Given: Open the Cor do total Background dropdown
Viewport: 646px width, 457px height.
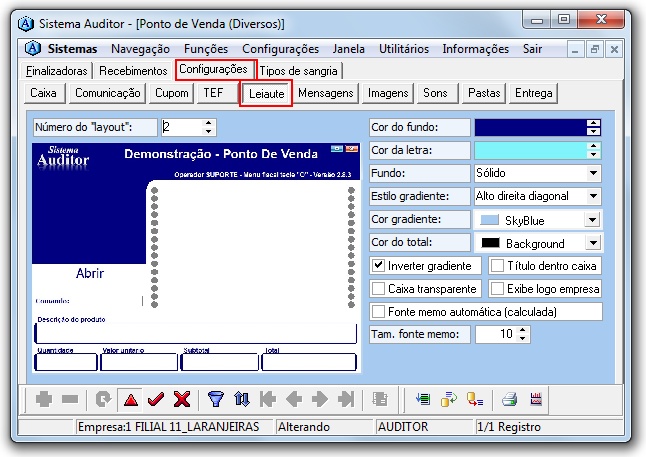Looking at the screenshot, I should [593, 243].
